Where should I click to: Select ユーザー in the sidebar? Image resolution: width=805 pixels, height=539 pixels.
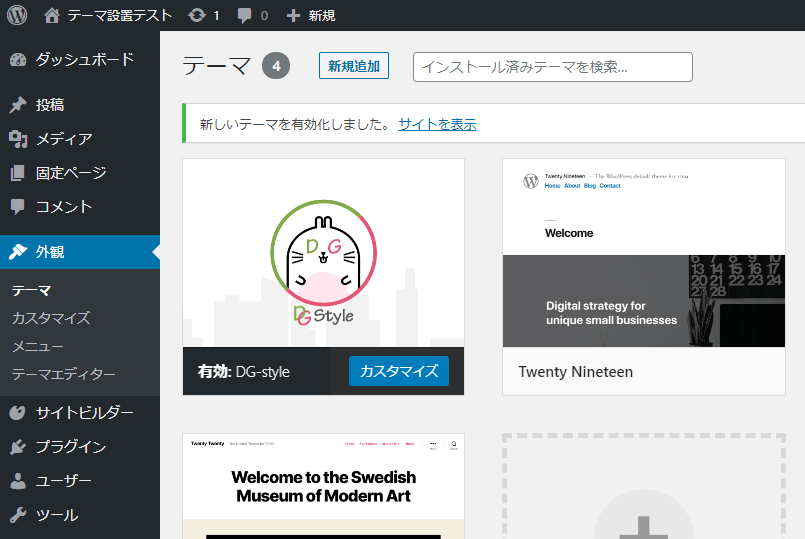click(63, 481)
